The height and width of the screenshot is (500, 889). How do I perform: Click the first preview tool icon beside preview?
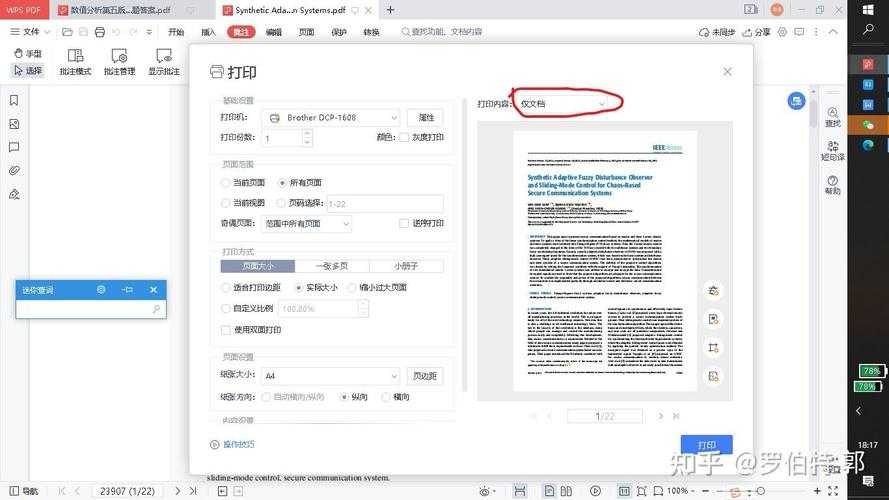713,291
